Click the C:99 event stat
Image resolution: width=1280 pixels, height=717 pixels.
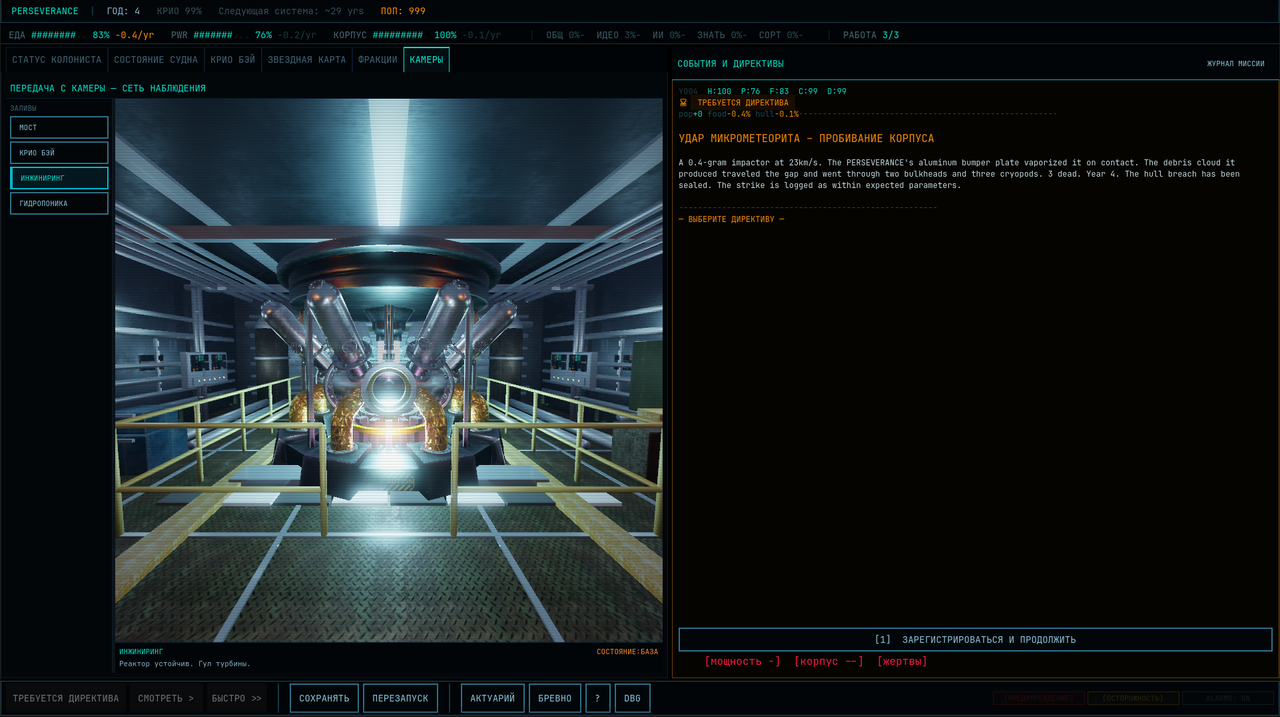coord(808,91)
